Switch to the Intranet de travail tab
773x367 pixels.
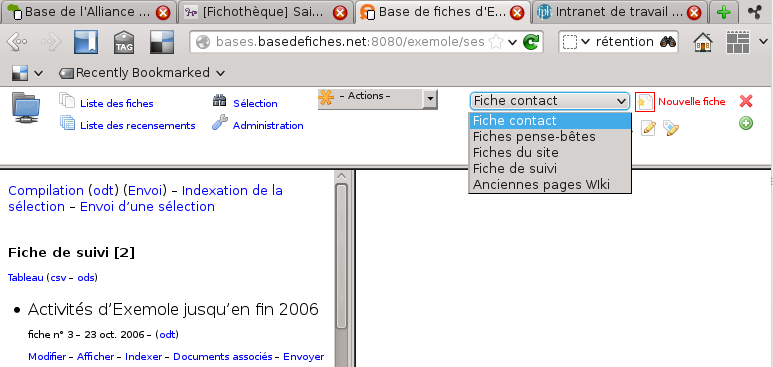point(620,12)
